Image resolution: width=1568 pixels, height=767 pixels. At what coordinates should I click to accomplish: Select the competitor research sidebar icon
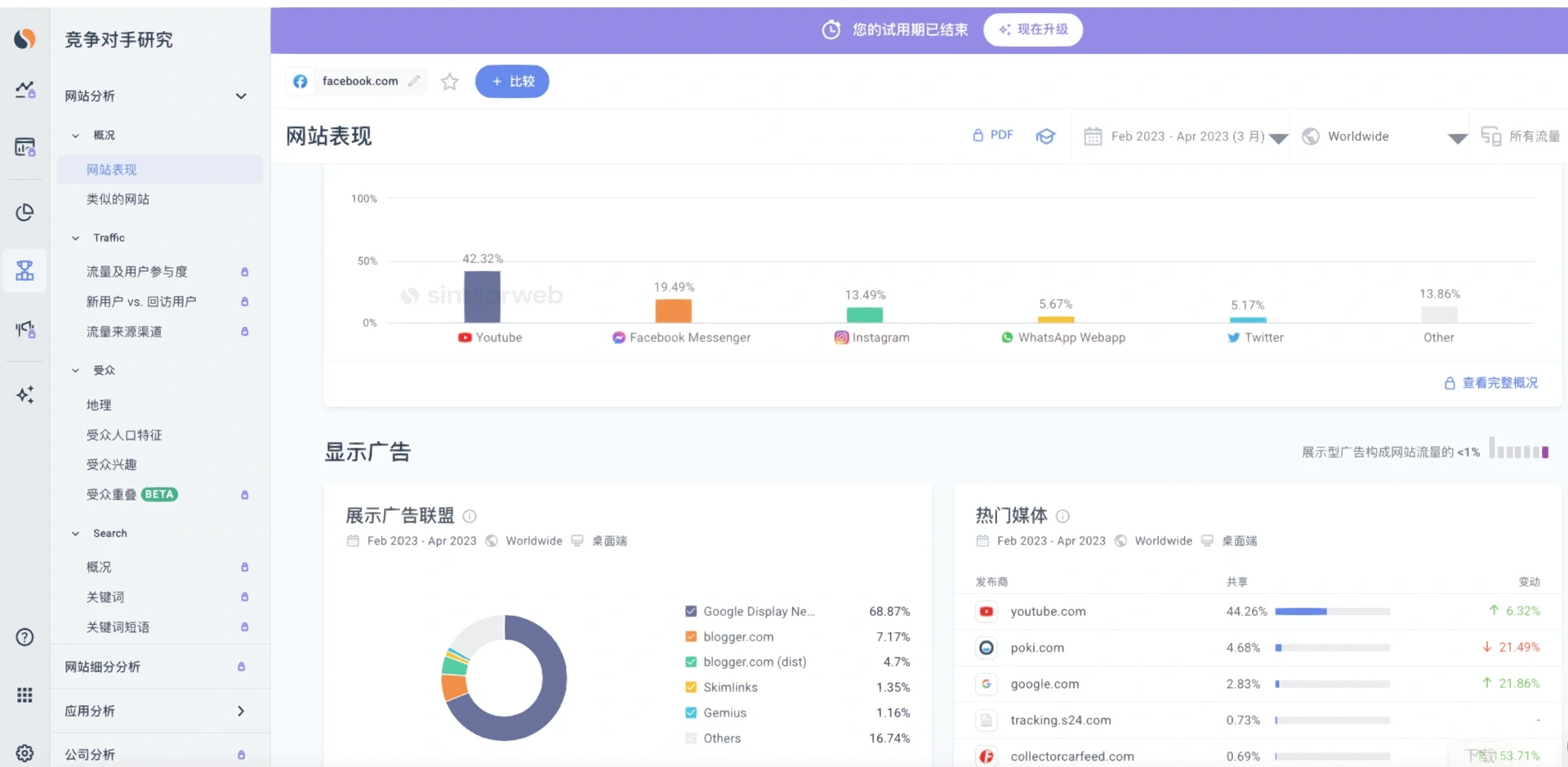click(x=24, y=270)
